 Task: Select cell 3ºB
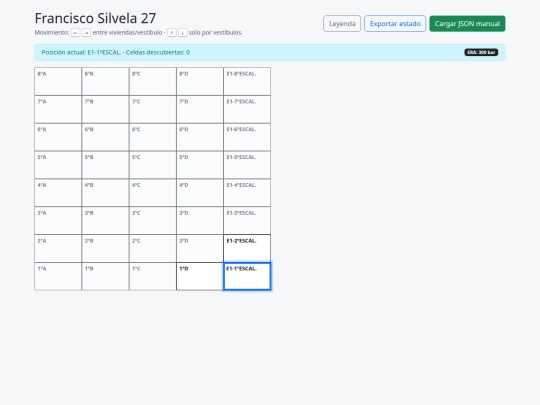pos(105,221)
